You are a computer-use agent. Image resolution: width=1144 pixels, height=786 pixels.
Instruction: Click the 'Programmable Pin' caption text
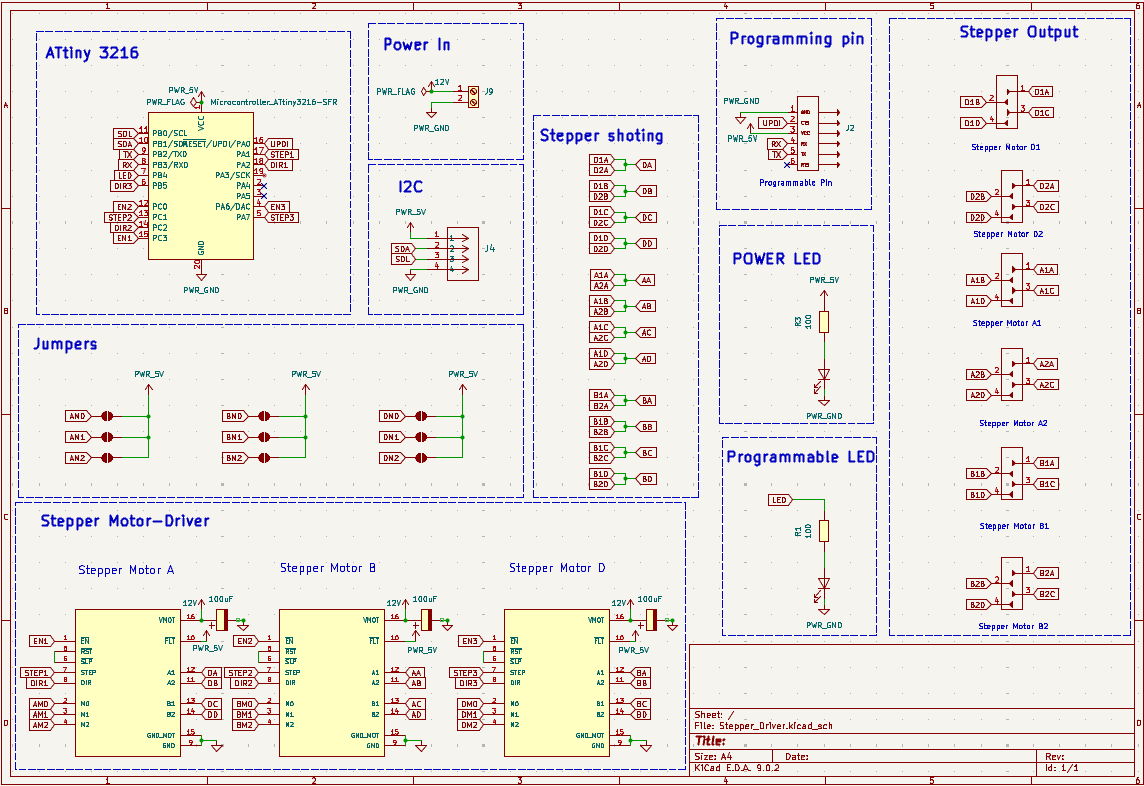pos(795,182)
